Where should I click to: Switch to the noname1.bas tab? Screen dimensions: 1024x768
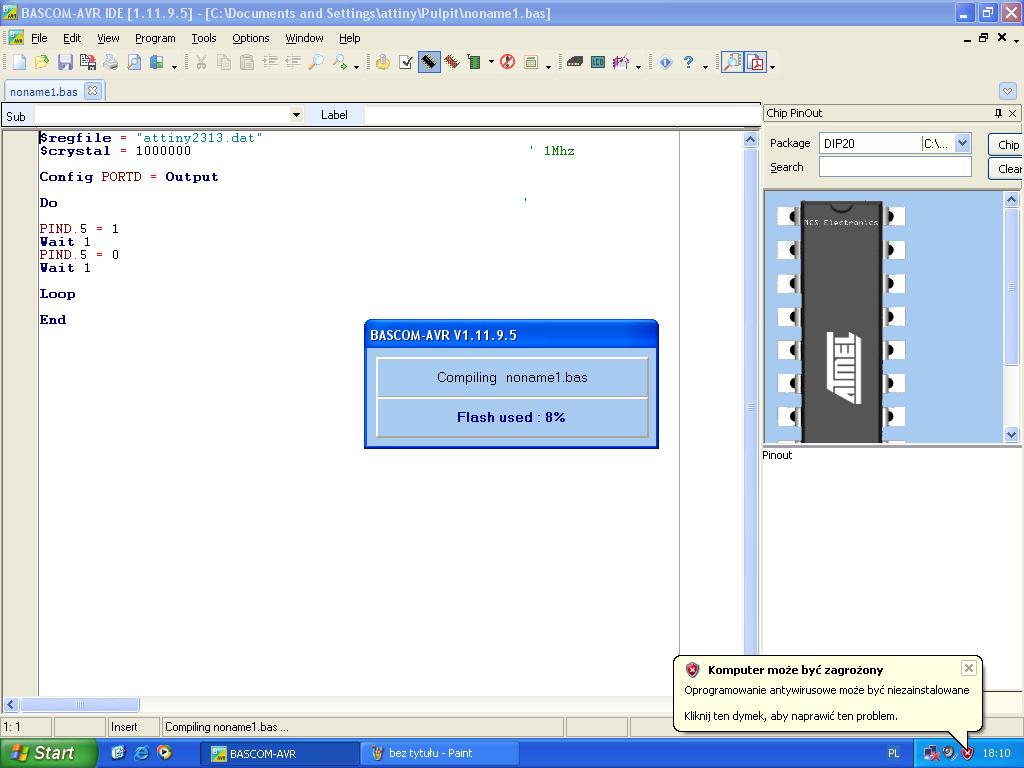click(x=44, y=91)
